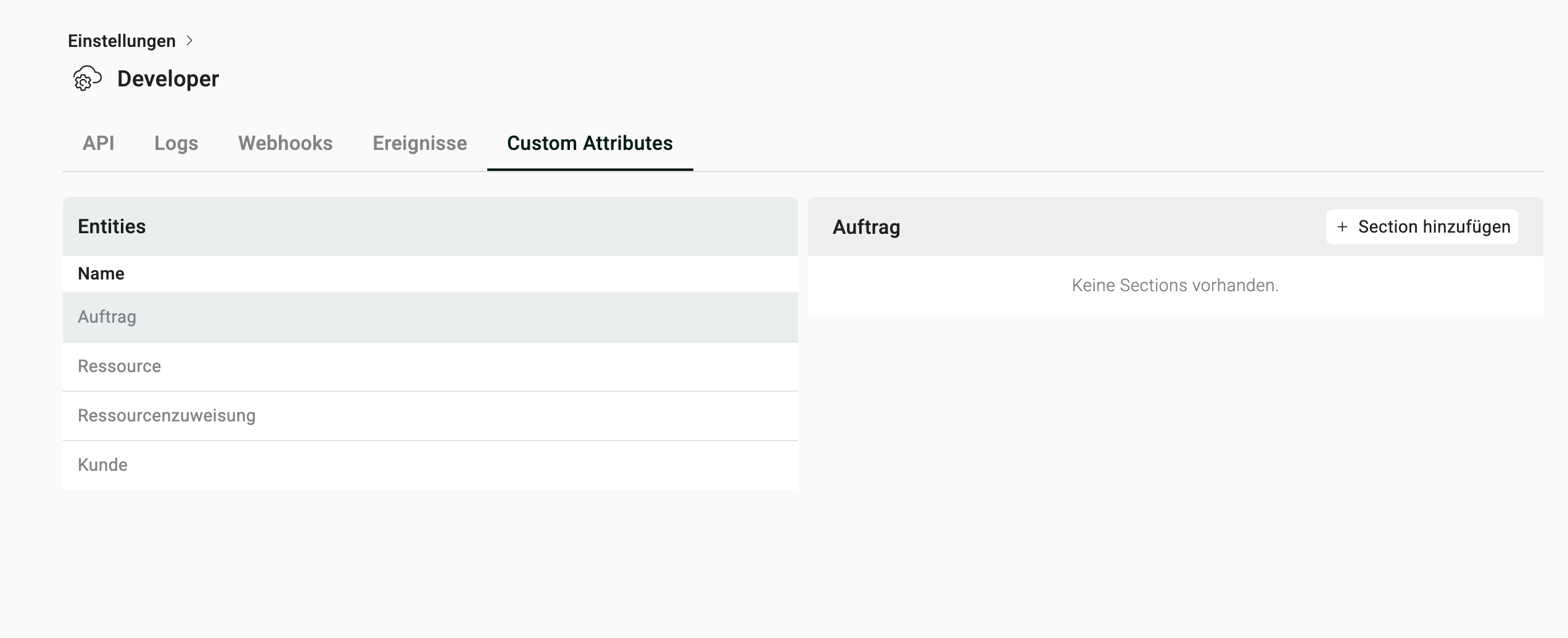Click the breadcrumb chevron after Einstellungen
Image resolution: width=1568 pixels, height=638 pixels.
coord(190,41)
